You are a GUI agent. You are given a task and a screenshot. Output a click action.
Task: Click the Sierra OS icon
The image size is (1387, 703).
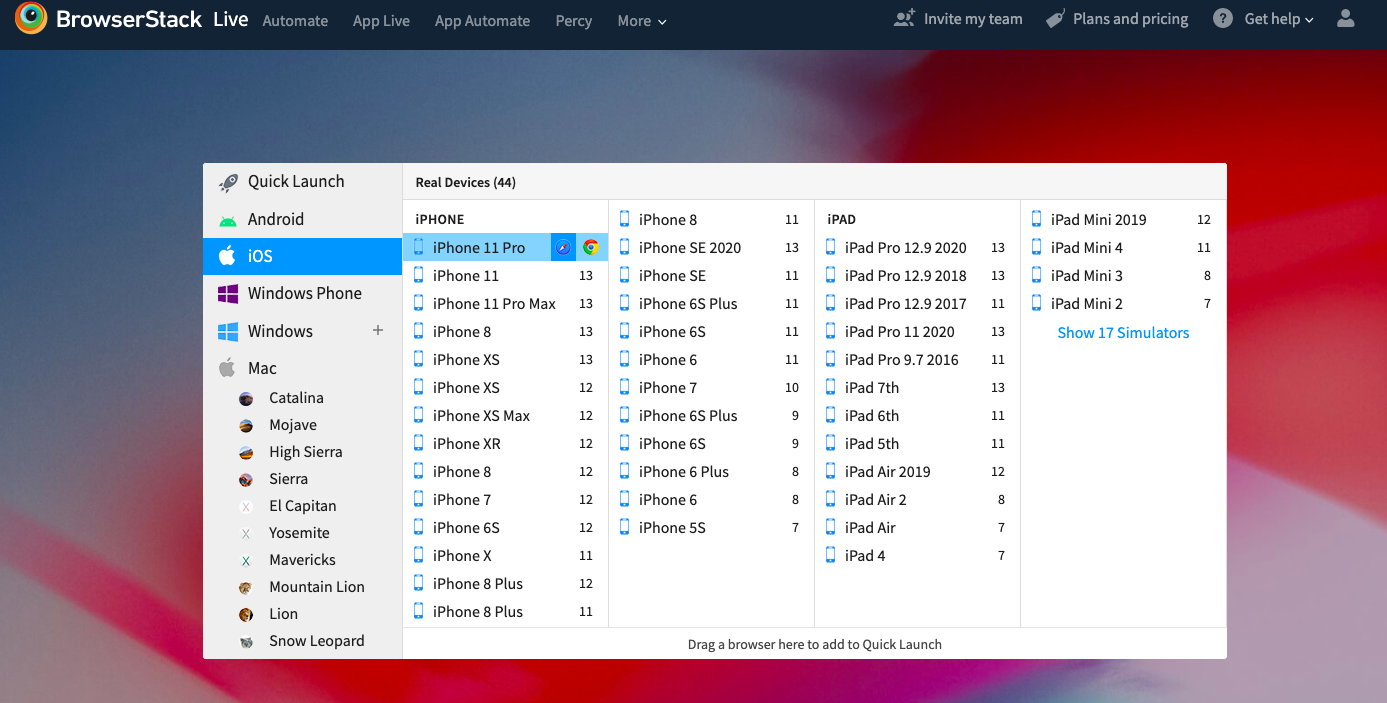[246, 479]
